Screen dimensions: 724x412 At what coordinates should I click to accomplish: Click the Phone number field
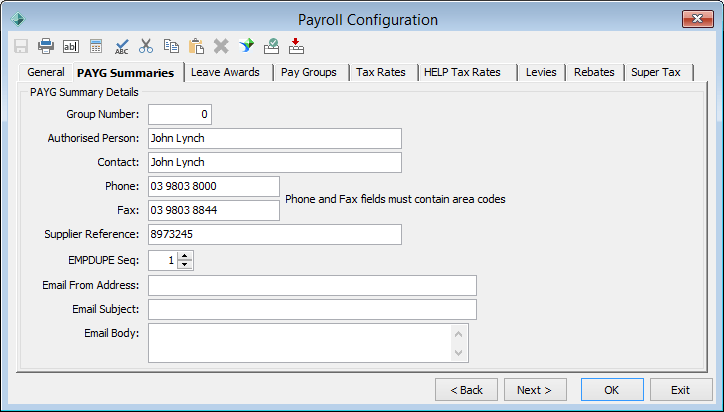tap(214, 187)
